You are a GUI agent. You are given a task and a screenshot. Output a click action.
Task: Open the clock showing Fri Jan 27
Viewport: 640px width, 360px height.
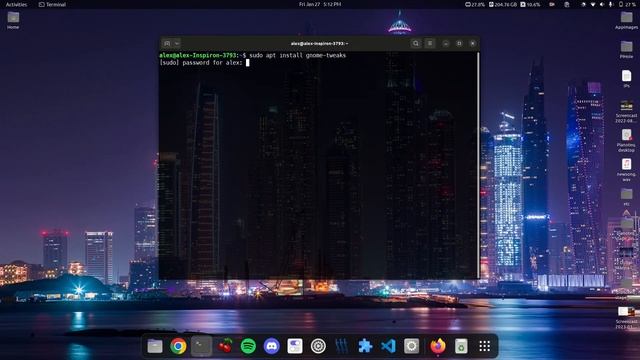pos(320,4)
